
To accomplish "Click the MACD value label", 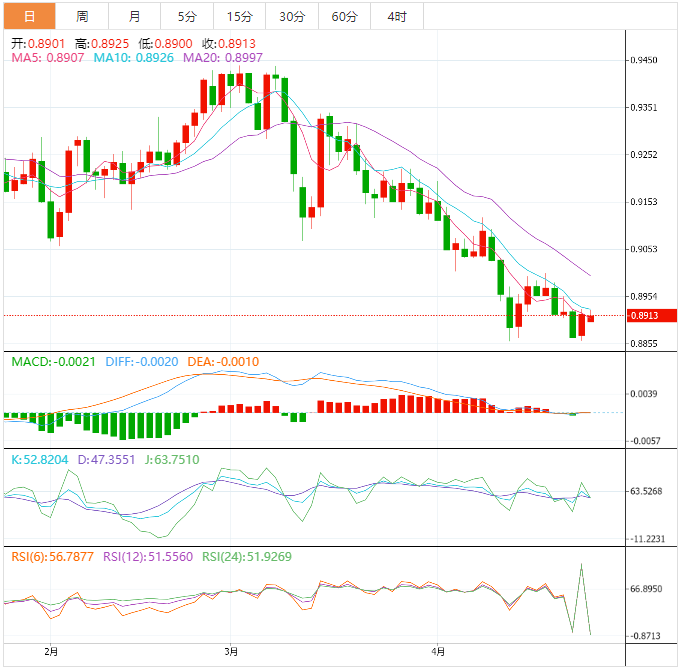I will pyautogui.click(x=53, y=361).
